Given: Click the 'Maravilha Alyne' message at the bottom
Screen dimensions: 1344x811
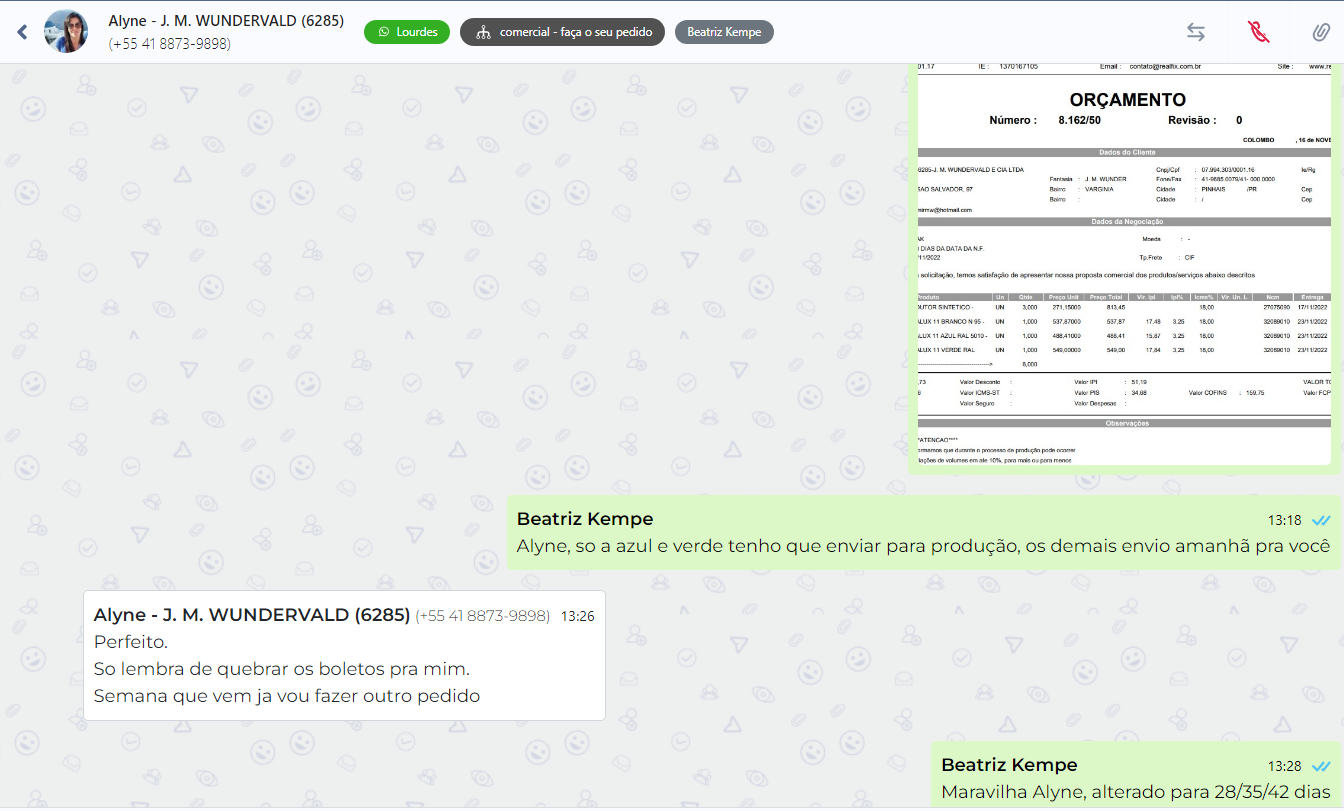Looking at the screenshot, I should (x=1135, y=792).
